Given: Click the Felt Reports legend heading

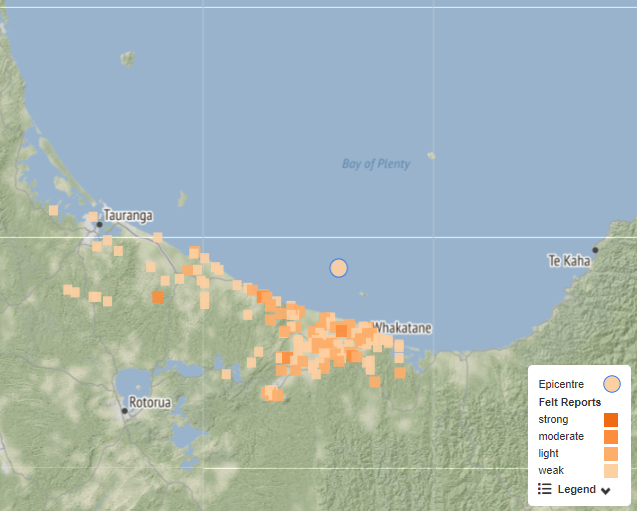Looking at the screenshot, I should coord(570,402).
